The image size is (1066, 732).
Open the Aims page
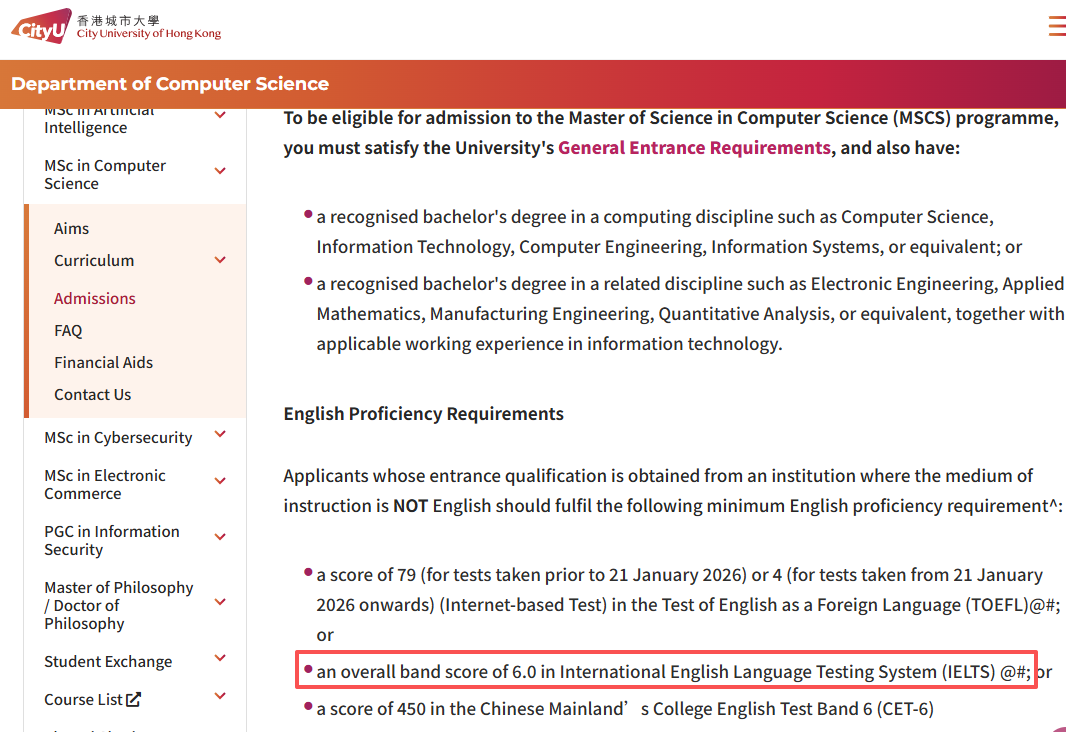[71, 228]
